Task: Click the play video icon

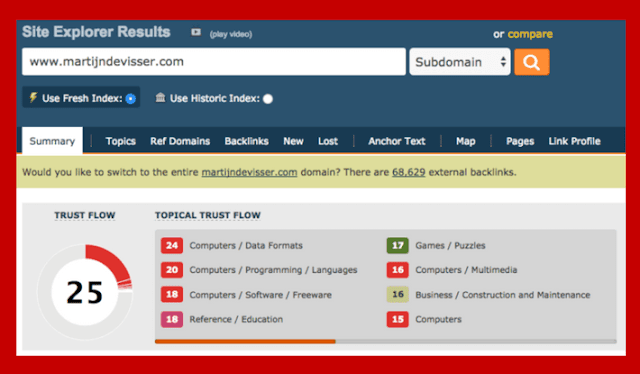Action: coord(196,32)
